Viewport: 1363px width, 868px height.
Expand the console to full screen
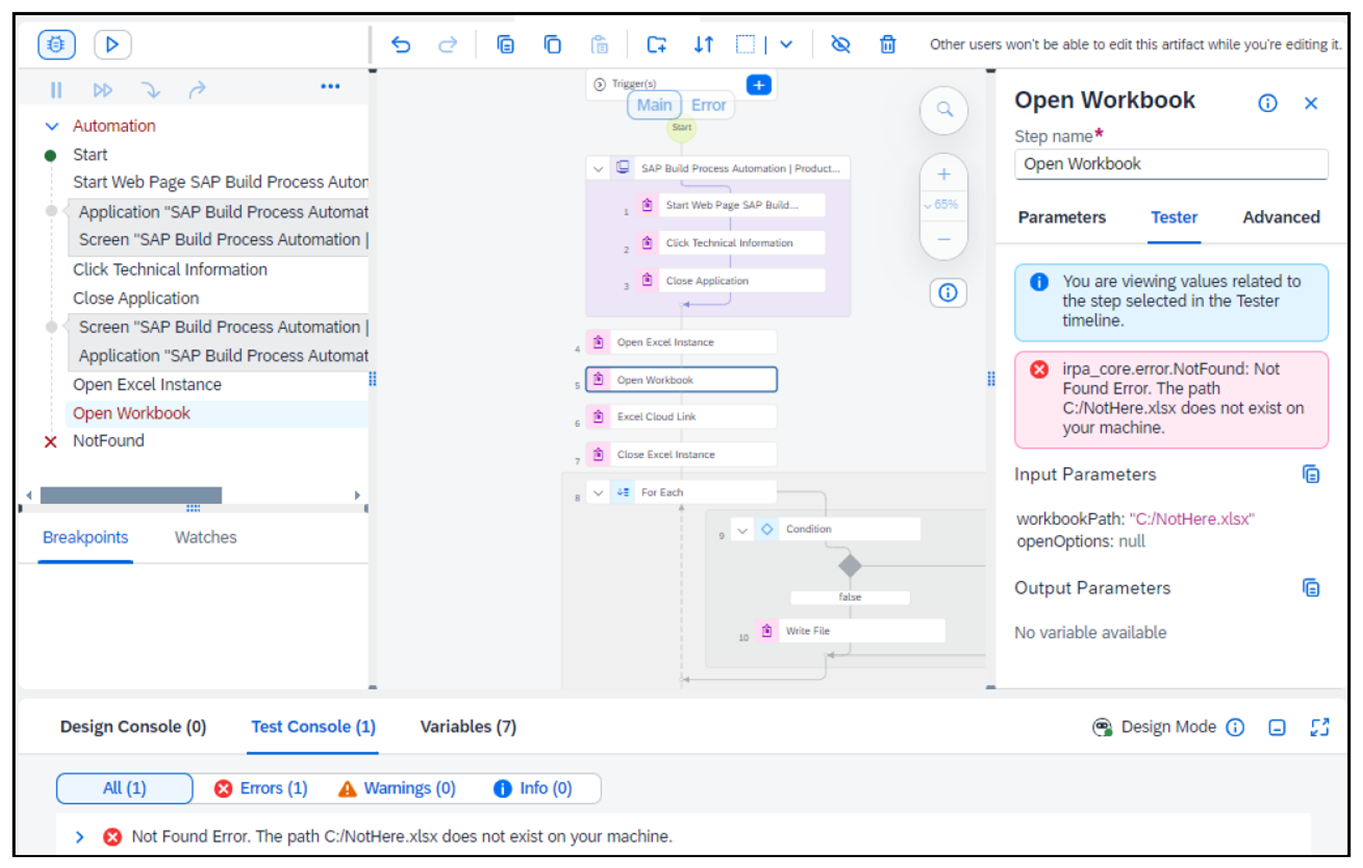click(x=1320, y=728)
